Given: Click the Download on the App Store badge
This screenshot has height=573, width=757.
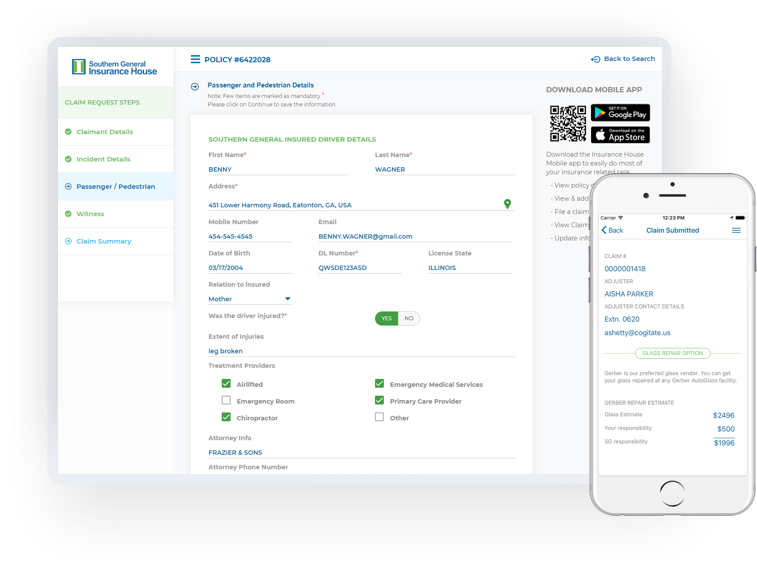Looking at the screenshot, I should (620, 135).
